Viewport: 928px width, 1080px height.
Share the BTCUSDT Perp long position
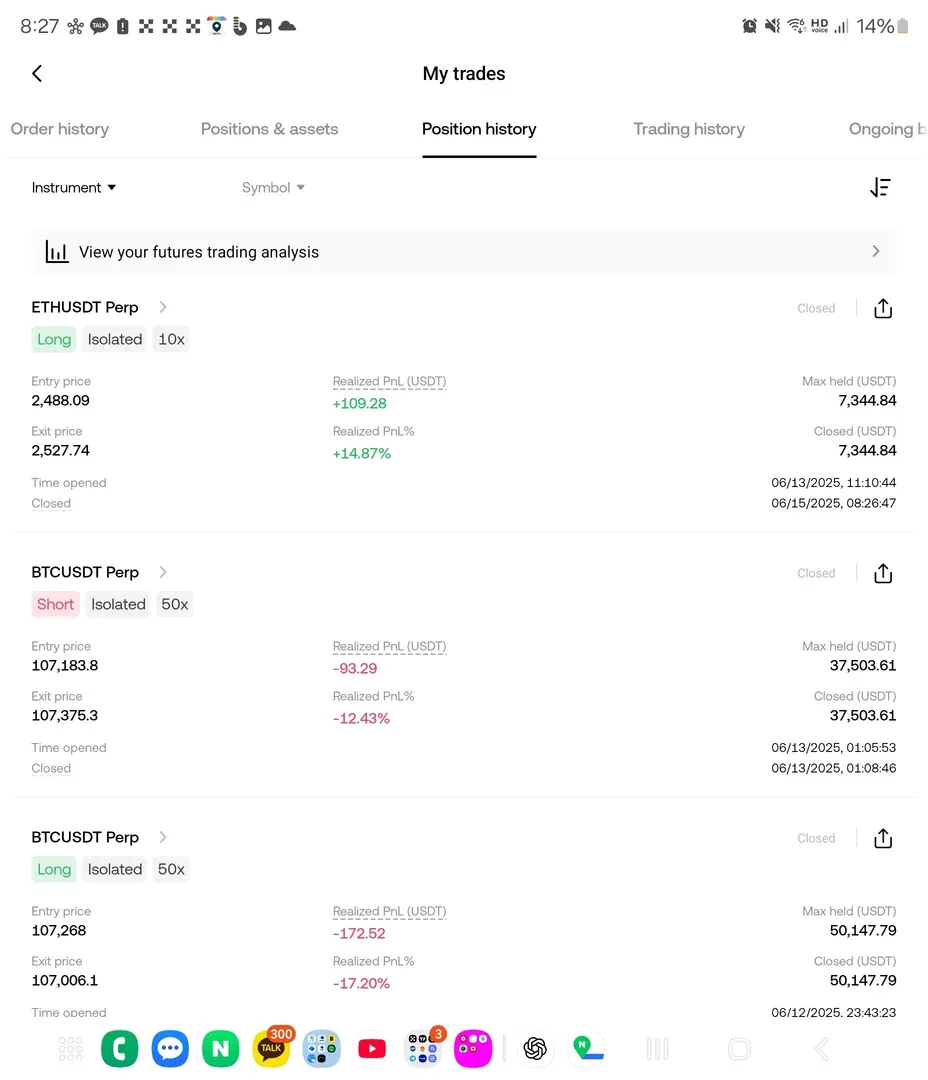pyautogui.click(x=882, y=839)
